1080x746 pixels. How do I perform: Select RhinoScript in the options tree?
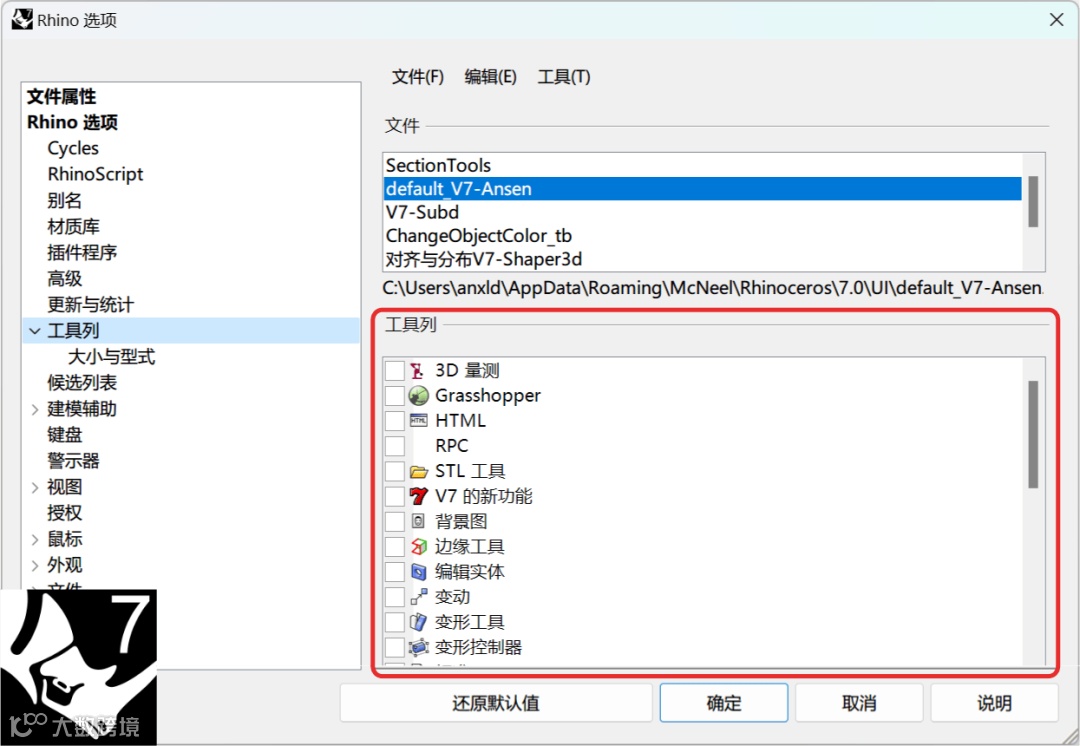[x=95, y=174]
